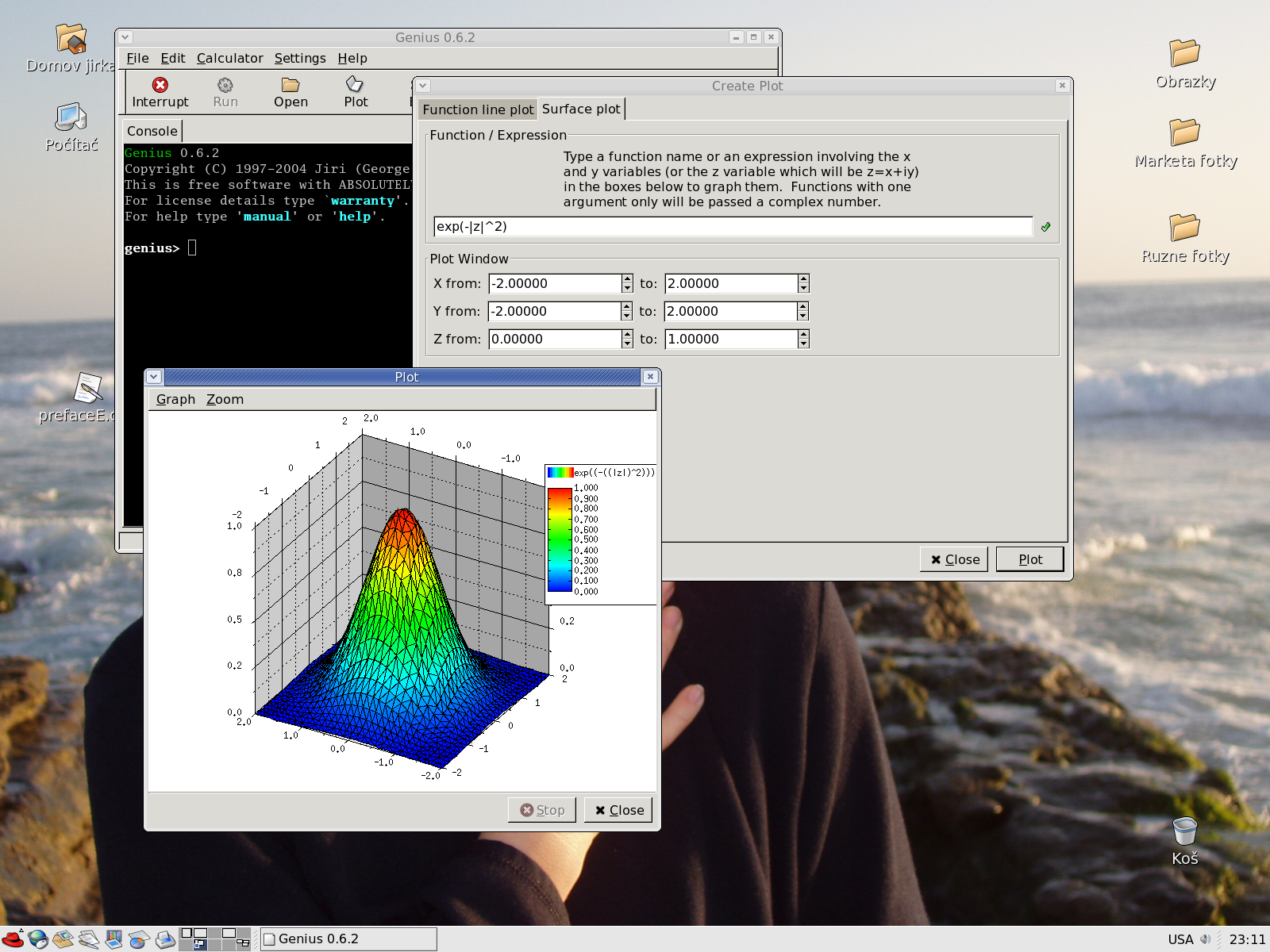
Task: Open the Zoom menu in Plot window
Action: (x=225, y=399)
